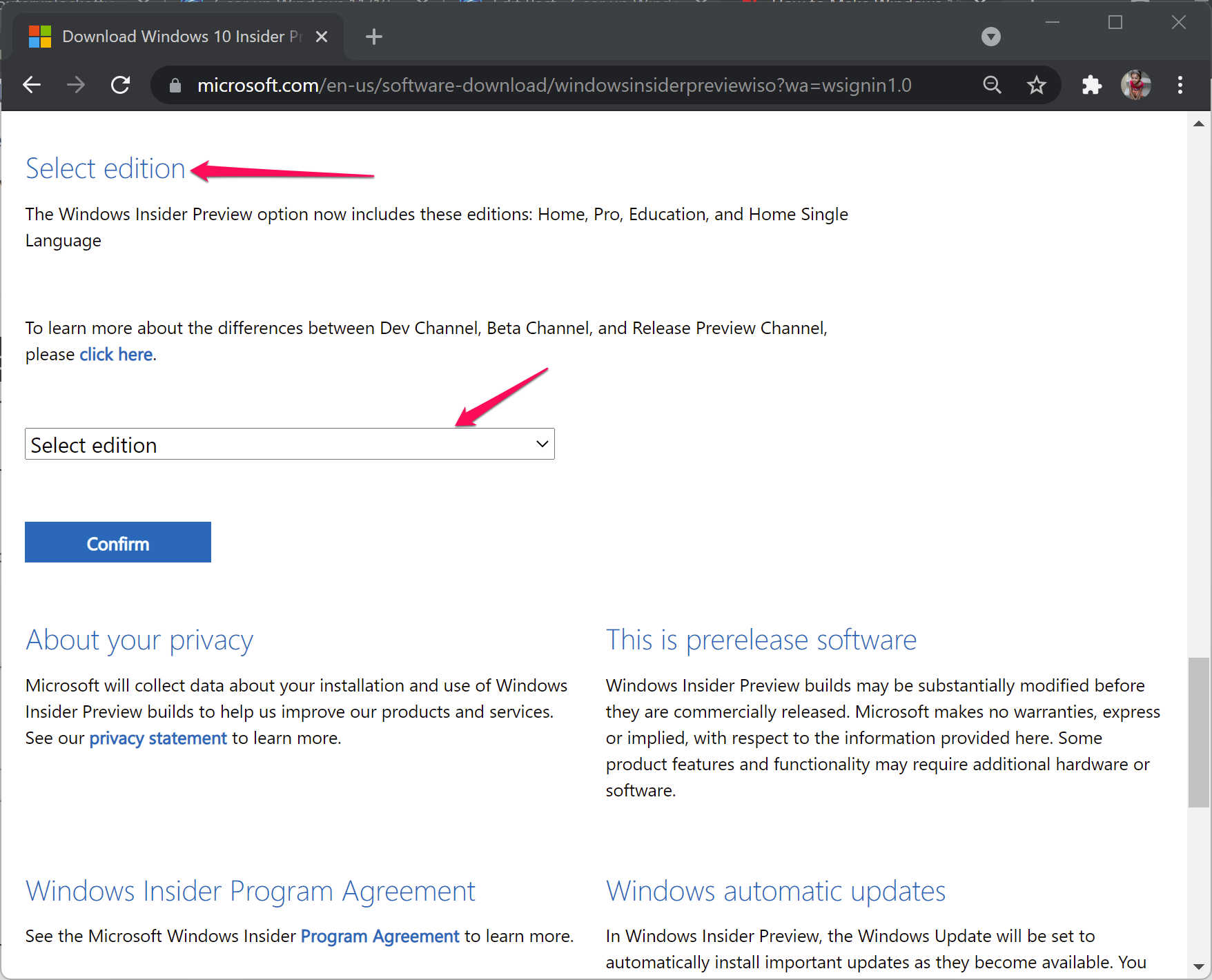Minimize the Chrome window

[x=1053, y=22]
